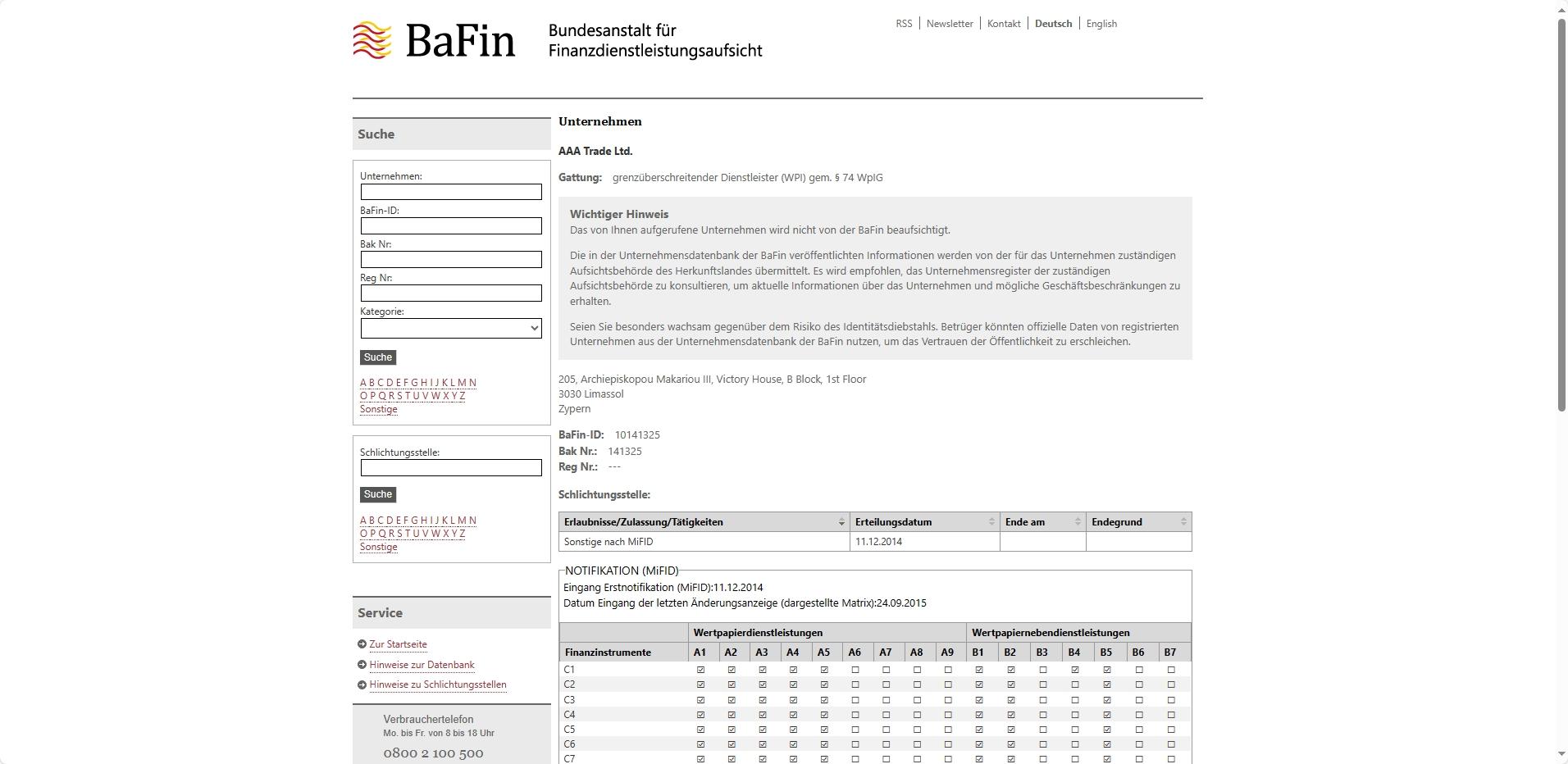Click Suche button under Schlichtungsstelle
Image resolution: width=1568 pixels, height=764 pixels.
378,494
